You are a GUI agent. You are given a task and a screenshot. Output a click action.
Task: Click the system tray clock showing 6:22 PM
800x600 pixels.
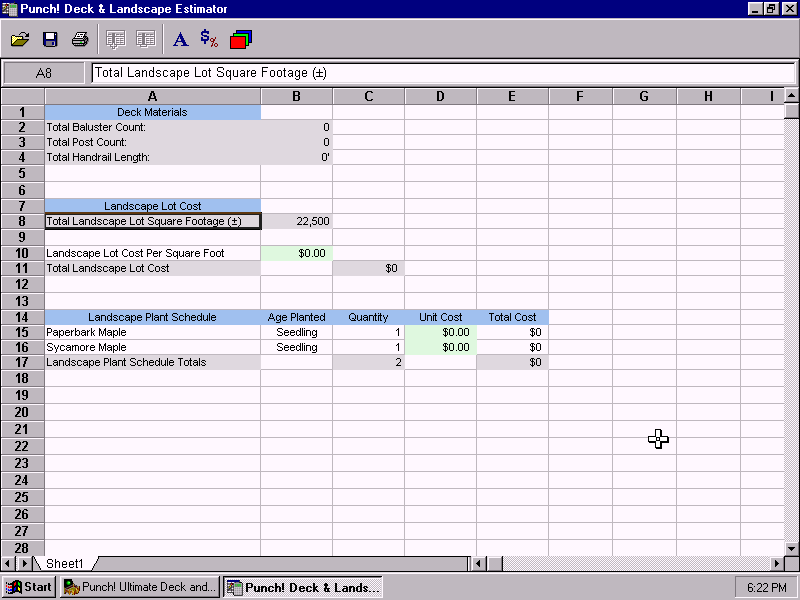coord(766,587)
